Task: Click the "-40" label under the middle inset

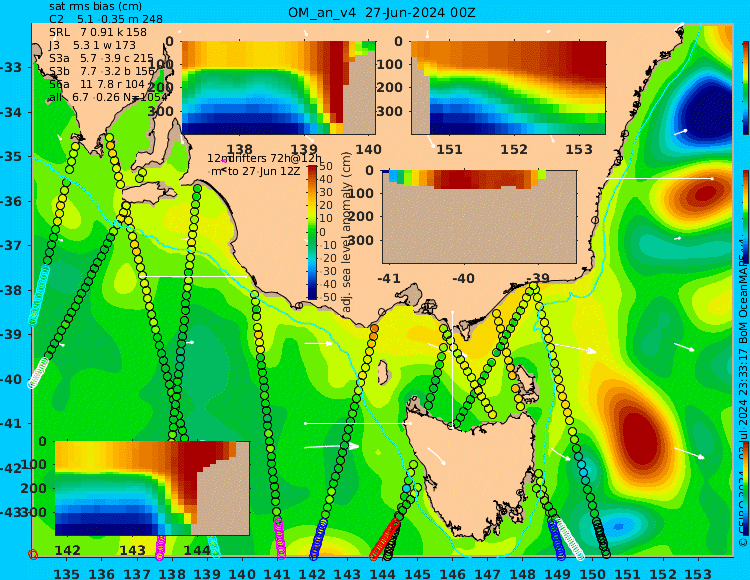Action: pyautogui.click(x=463, y=278)
